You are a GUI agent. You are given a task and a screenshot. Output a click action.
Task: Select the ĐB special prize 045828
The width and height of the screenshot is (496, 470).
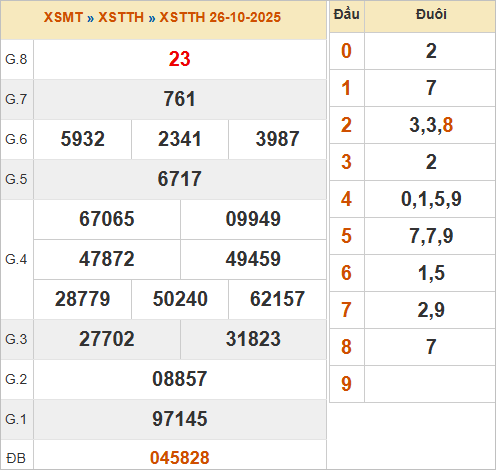(x=180, y=458)
